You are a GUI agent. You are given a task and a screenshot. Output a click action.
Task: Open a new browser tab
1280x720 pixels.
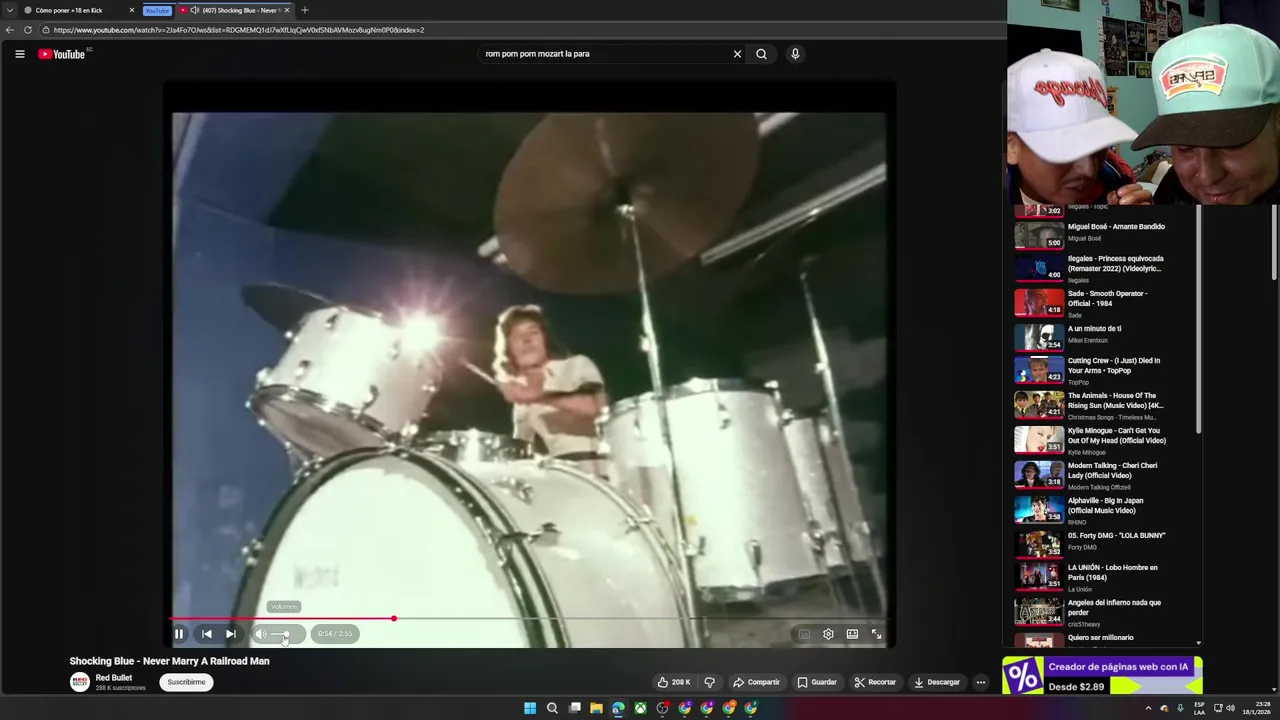pos(305,10)
